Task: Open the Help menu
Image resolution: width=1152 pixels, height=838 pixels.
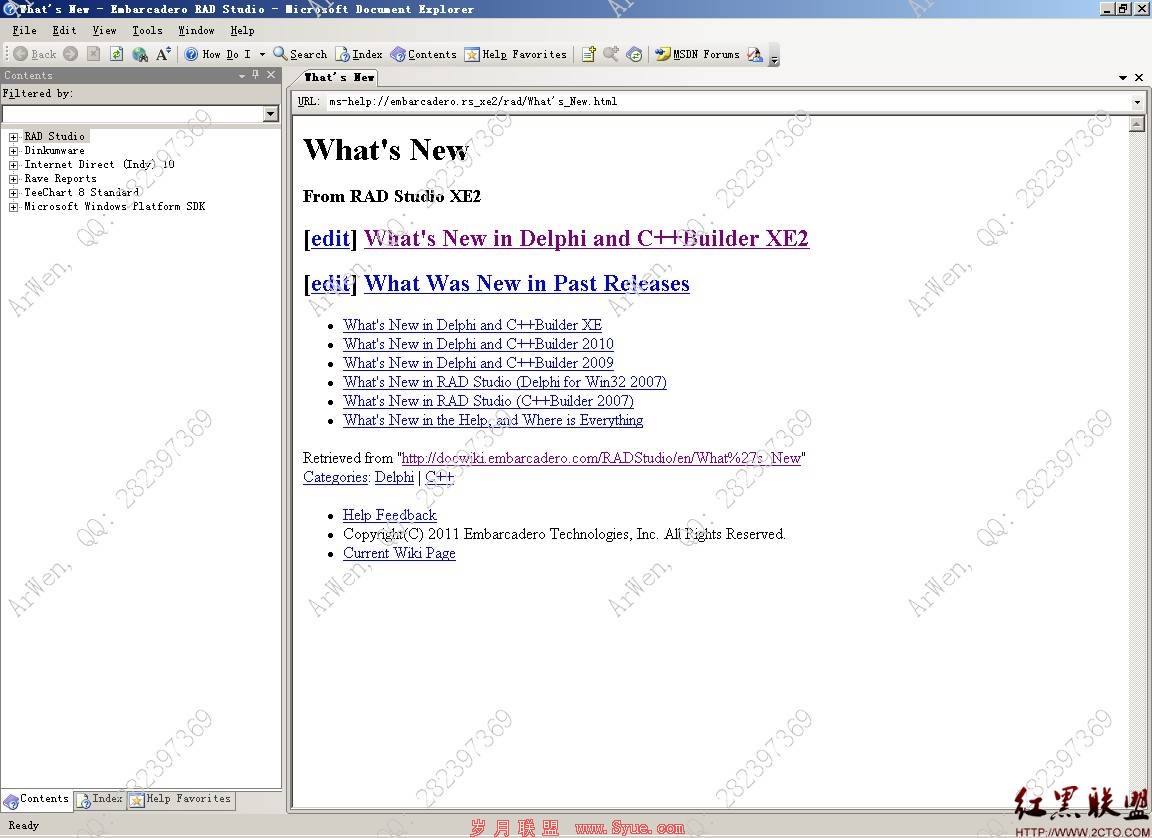Action: (x=242, y=30)
